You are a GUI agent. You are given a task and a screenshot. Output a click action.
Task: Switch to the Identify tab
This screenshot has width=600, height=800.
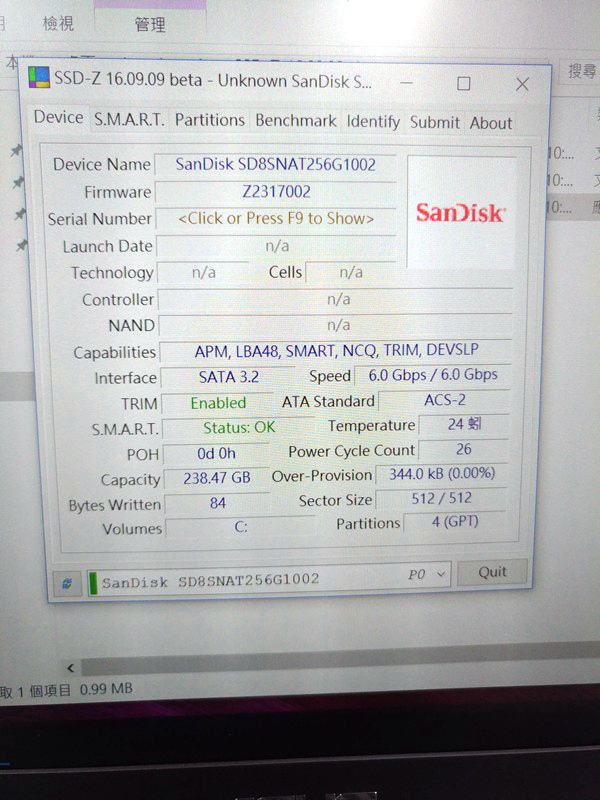[x=373, y=122]
